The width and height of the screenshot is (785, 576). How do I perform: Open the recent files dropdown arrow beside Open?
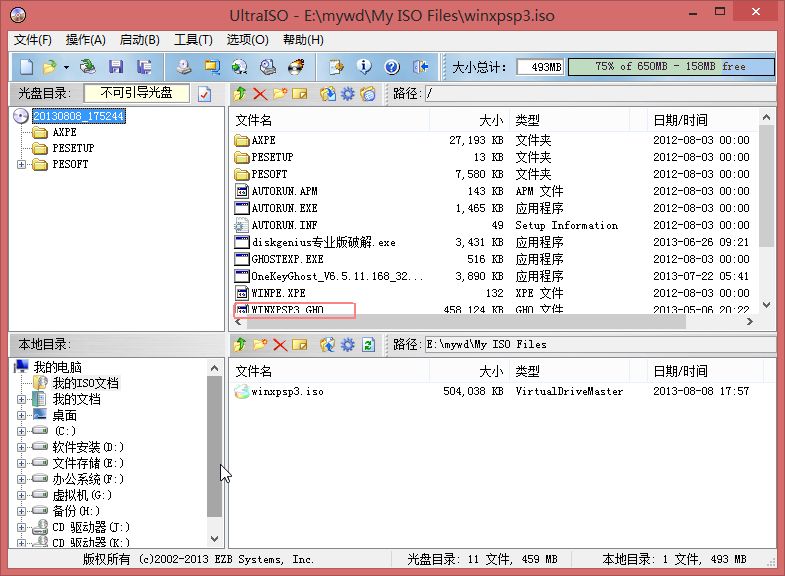(66, 67)
